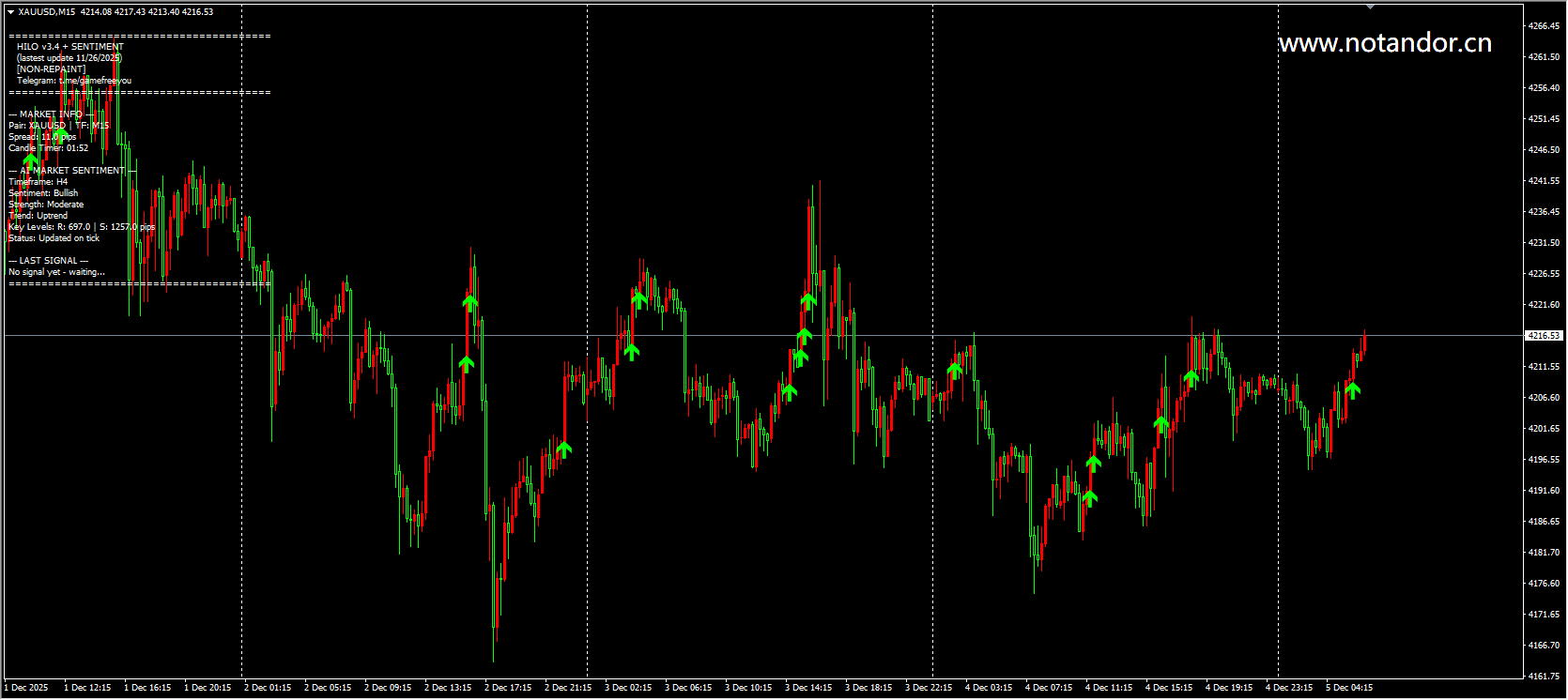Click the 4166.70 price scale label
The width and height of the screenshot is (1568, 700).
[1545, 646]
